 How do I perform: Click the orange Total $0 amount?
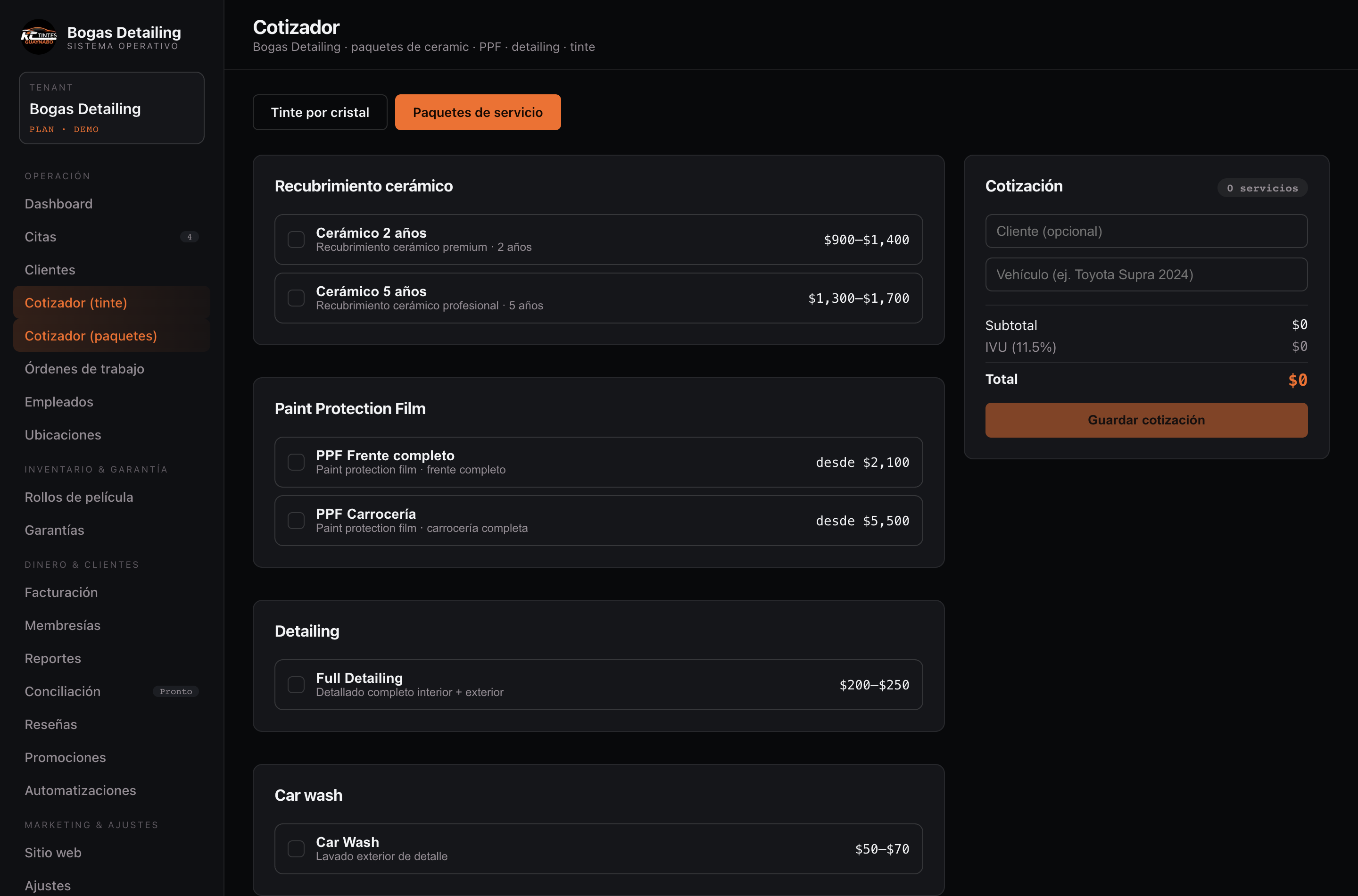(1298, 380)
